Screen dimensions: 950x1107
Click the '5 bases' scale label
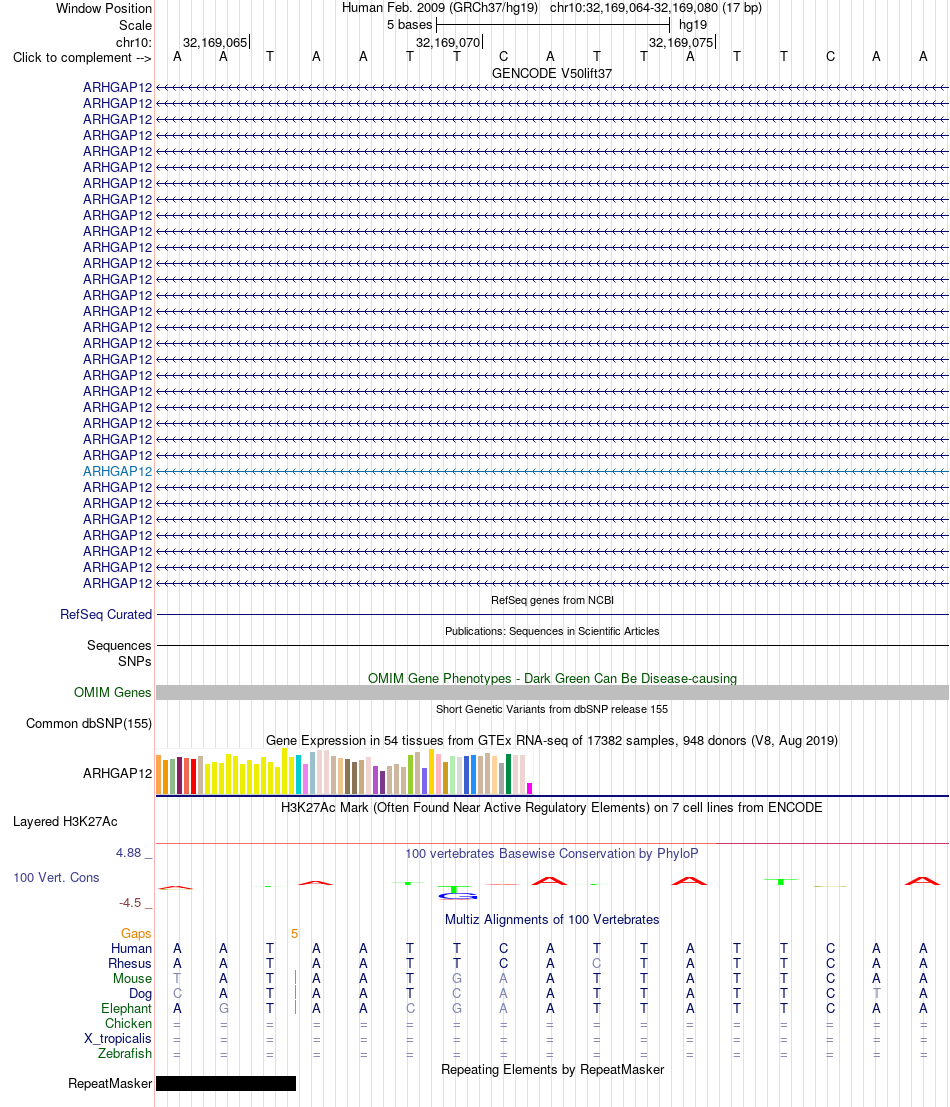click(409, 25)
